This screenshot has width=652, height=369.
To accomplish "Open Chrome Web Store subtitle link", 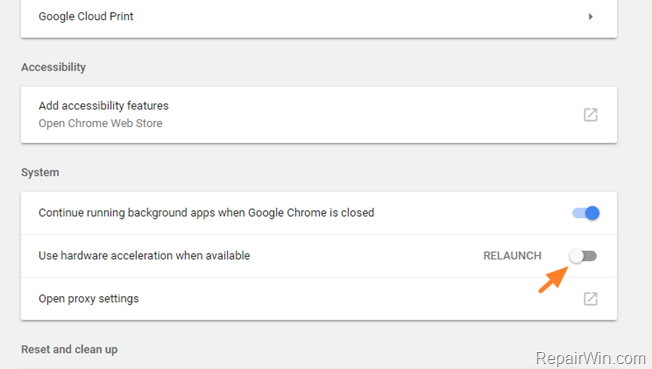I will click(100, 124).
